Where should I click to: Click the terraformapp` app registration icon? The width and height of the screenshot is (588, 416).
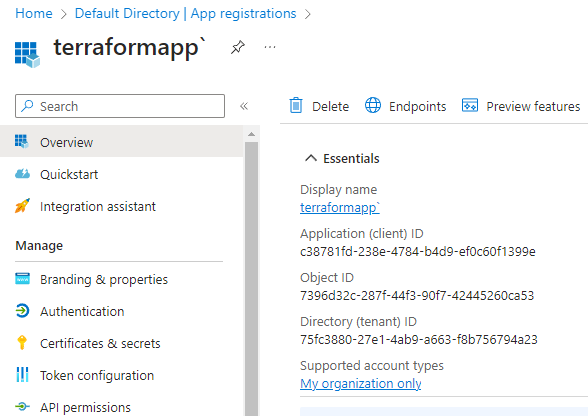coord(27,54)
